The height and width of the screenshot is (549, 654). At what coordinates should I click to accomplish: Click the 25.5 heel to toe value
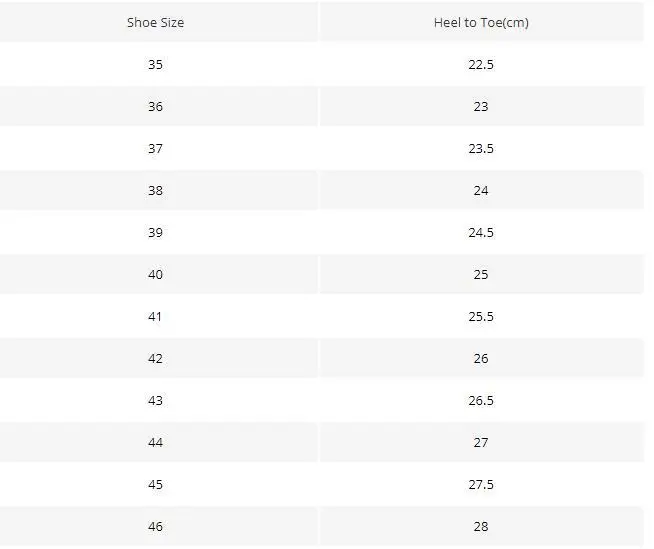pos(481,316)
